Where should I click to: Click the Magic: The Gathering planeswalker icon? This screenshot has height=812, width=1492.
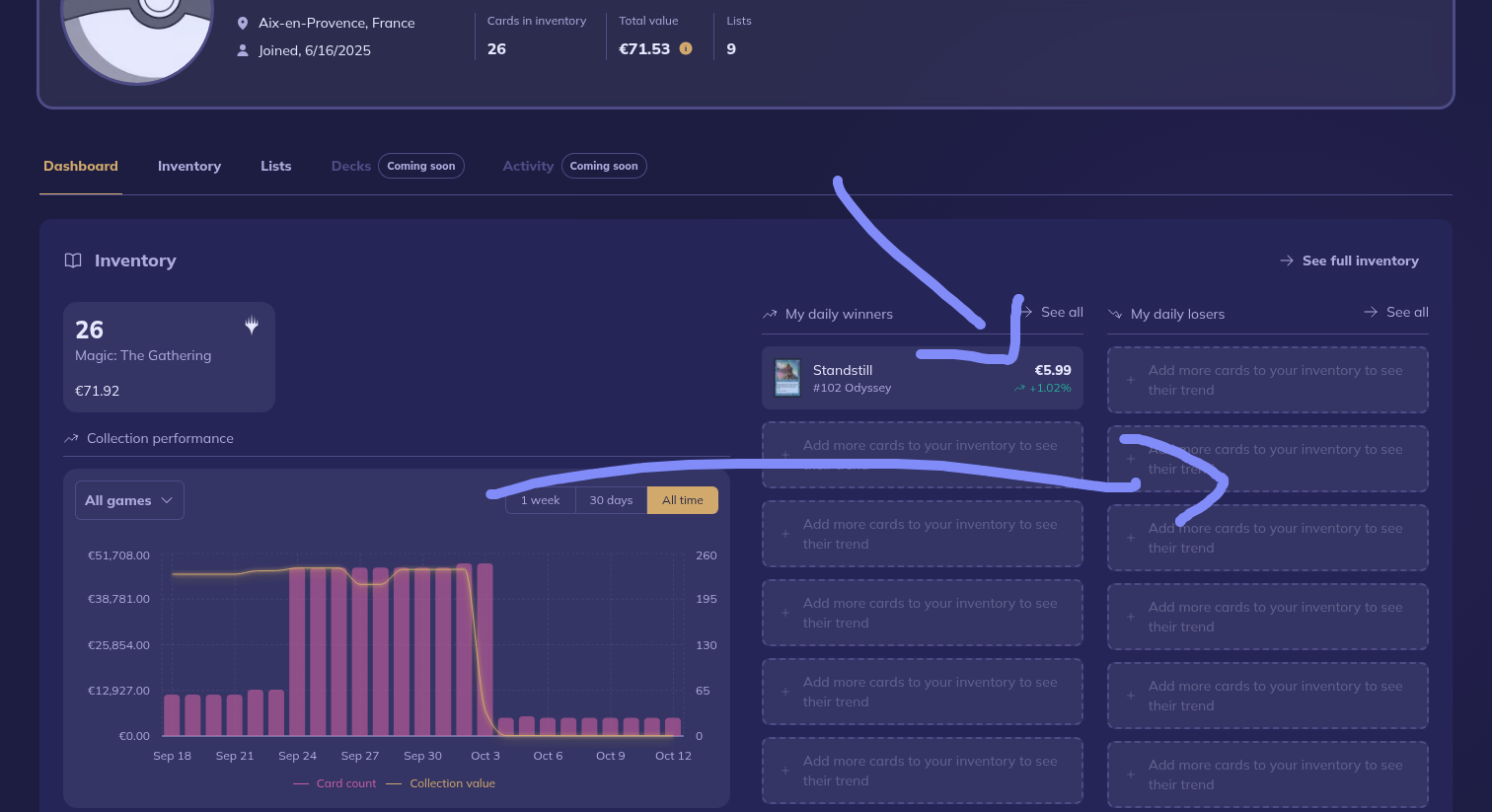tap(252, 325)
